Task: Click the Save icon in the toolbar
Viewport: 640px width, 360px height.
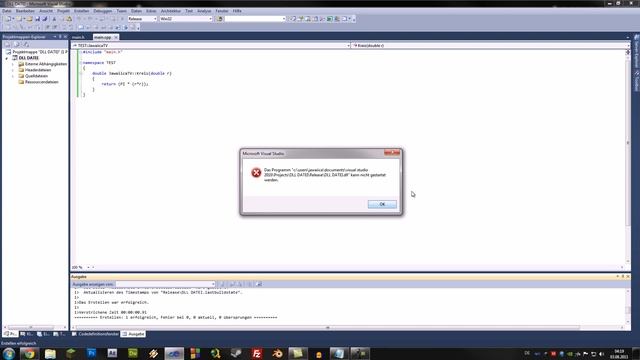Action: click(x=37, y=19)
